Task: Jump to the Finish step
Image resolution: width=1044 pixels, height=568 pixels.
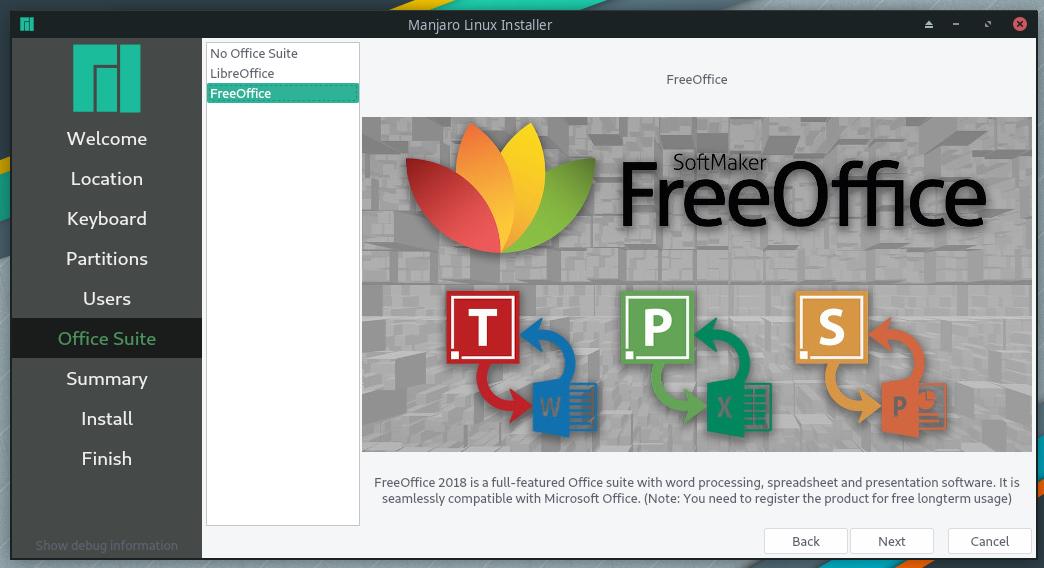Action: pyautogui.click(x=107, y=458)
